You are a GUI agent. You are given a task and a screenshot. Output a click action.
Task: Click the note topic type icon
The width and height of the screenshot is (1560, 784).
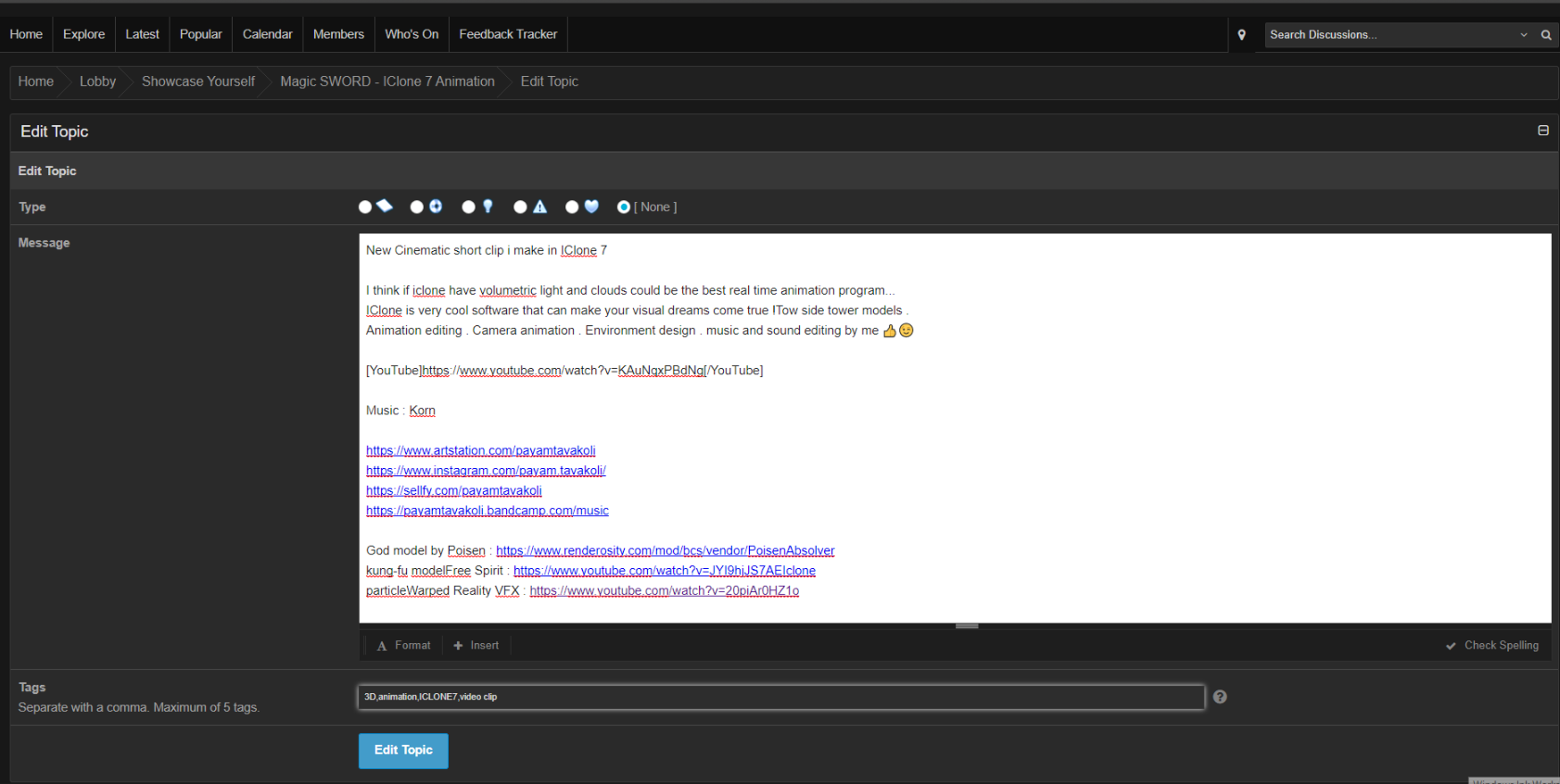[x=385, y=206]
